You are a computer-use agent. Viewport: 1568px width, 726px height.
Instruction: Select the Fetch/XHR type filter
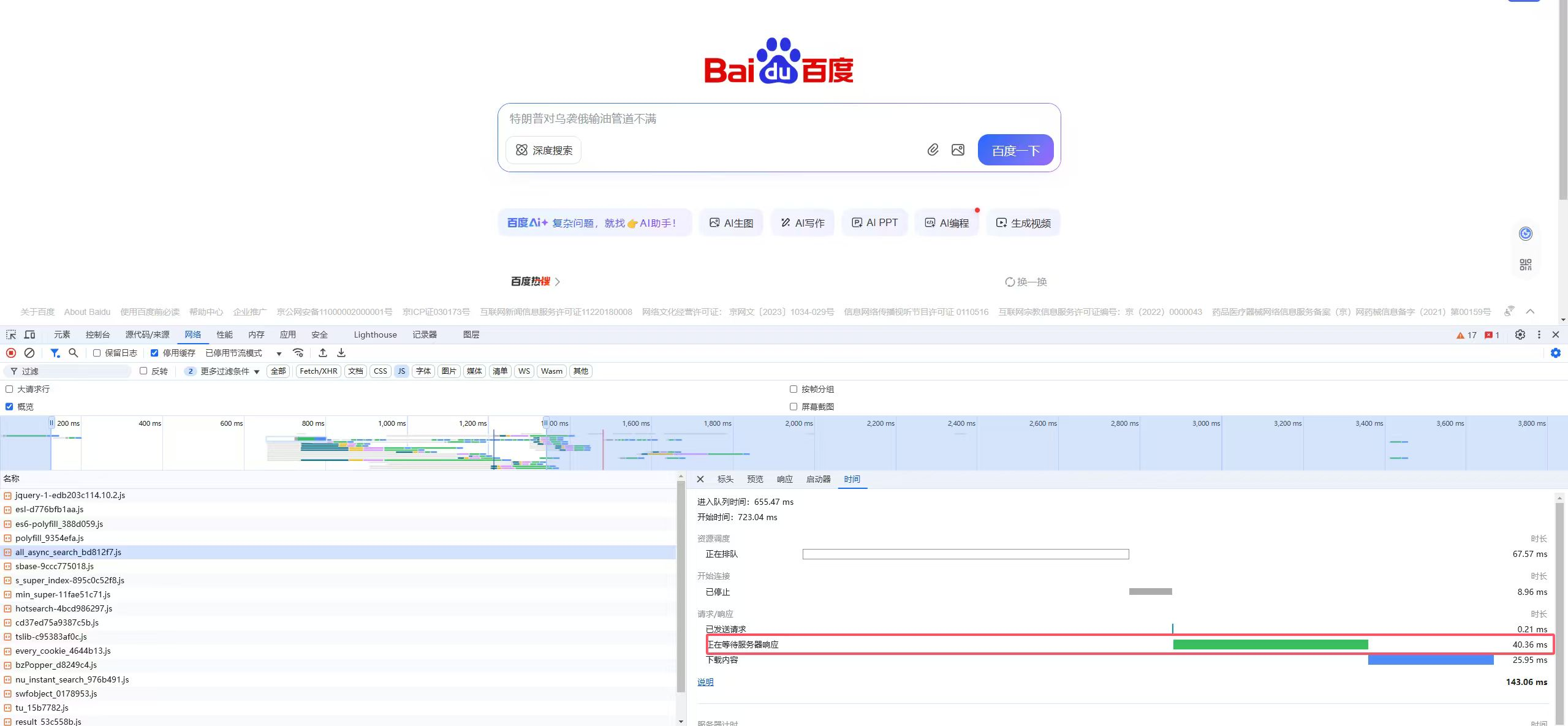(319, 371)
